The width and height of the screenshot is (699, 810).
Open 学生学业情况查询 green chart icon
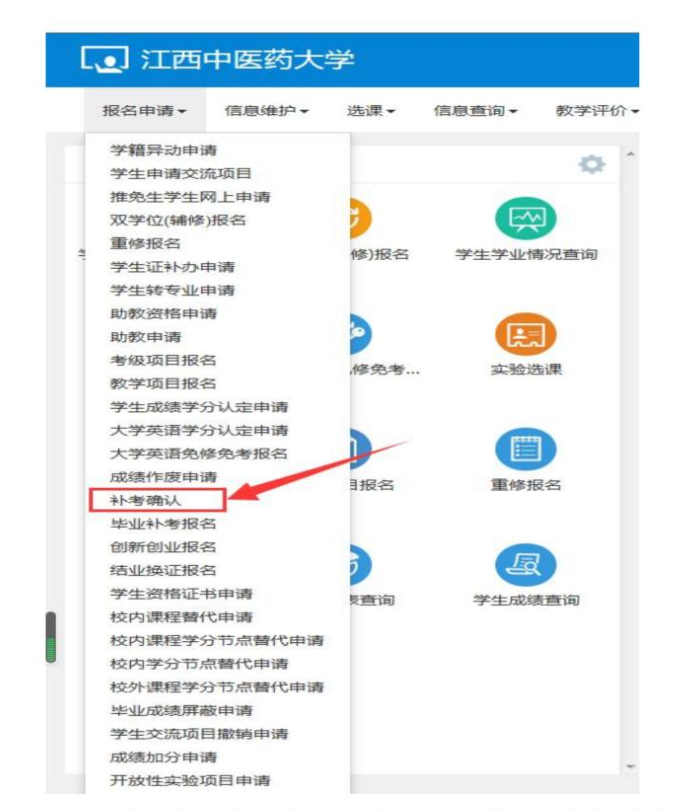coord(525,219)
